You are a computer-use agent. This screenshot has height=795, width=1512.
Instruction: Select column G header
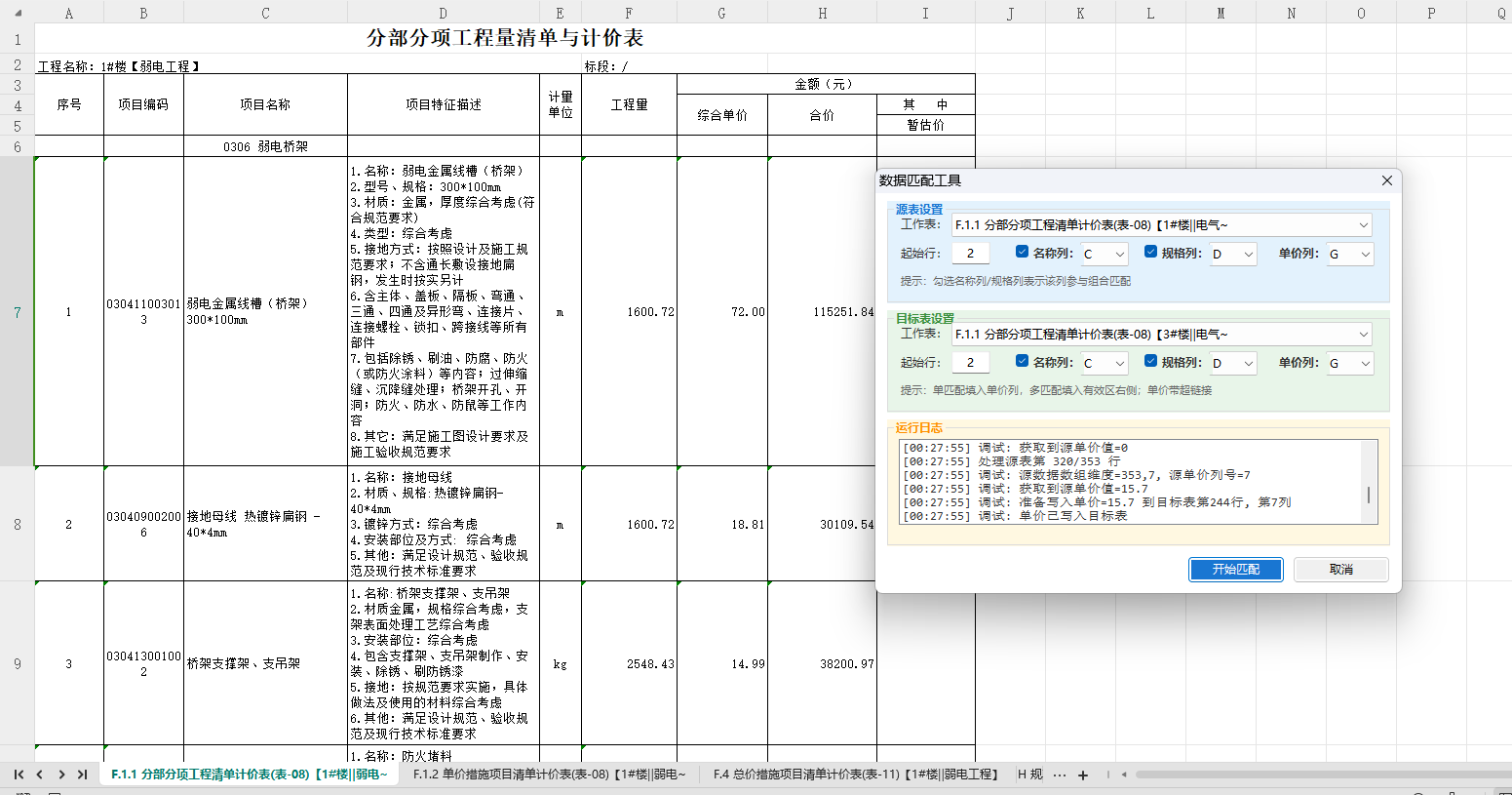[722, 13]
